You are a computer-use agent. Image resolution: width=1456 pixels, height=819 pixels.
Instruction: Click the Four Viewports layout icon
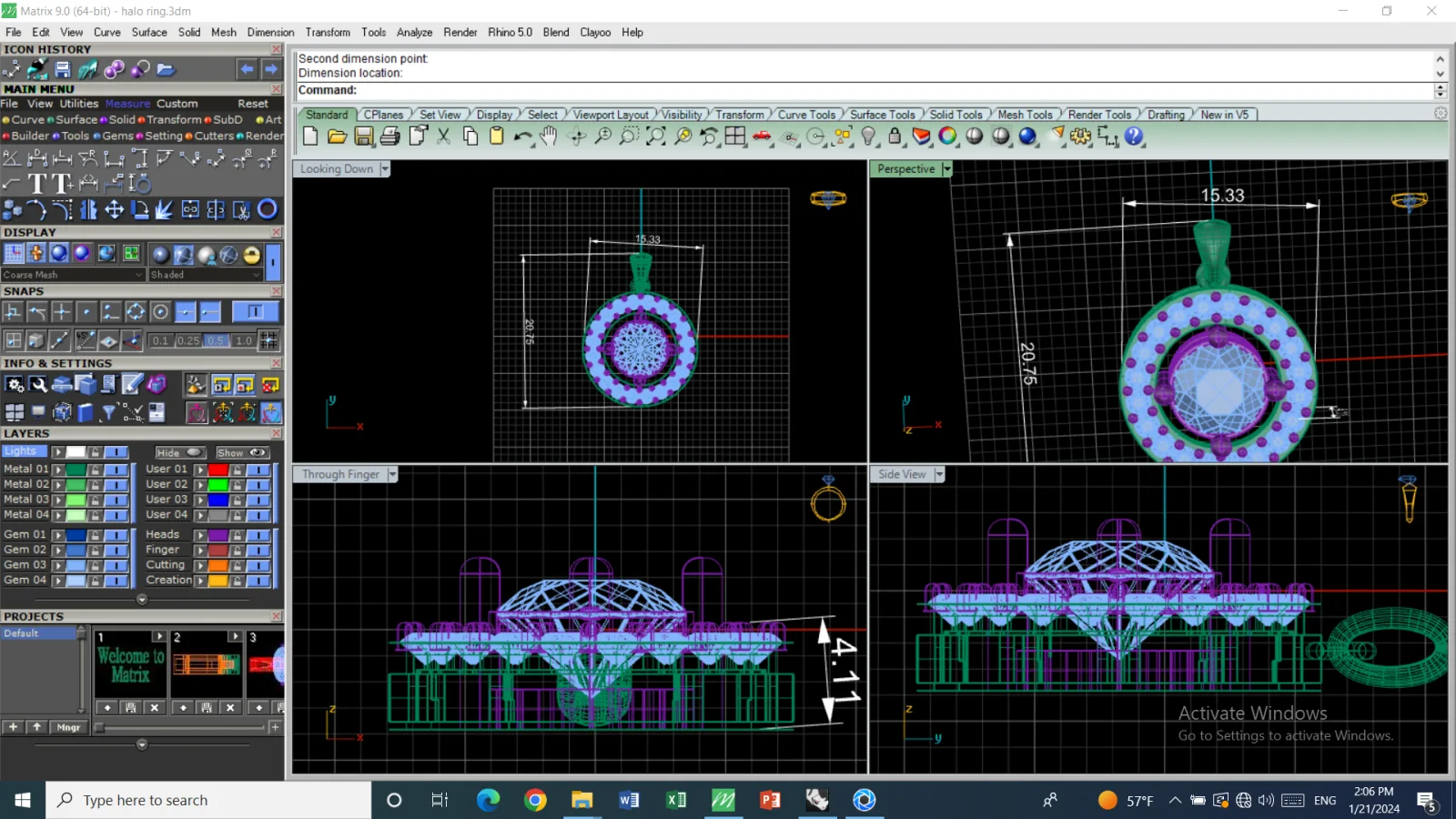[735, 136]
